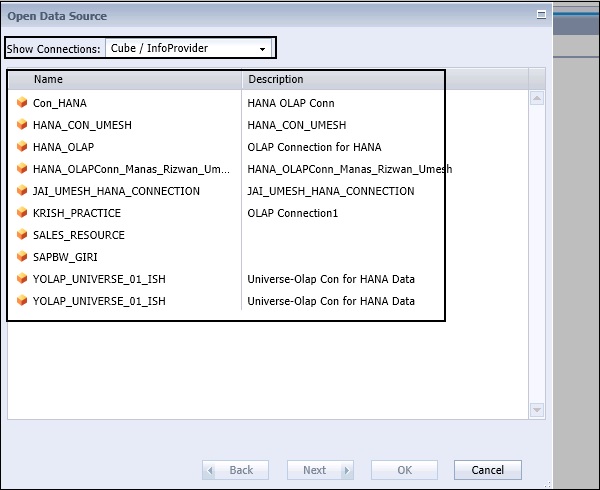
Task: Click the cube icon for SAPBW_GIRI
Action: 22,256
